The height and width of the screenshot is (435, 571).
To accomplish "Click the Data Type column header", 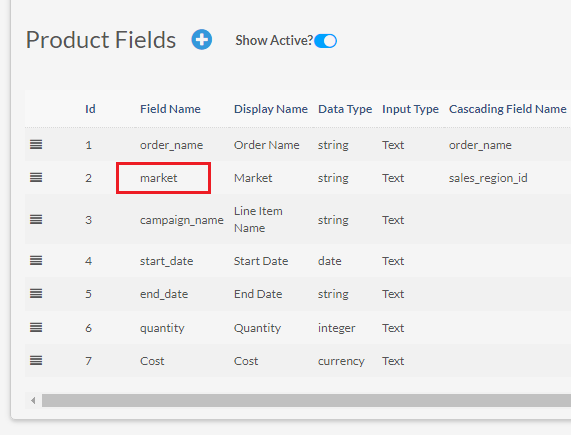I will pyautogui.click(x=345, y=109).
